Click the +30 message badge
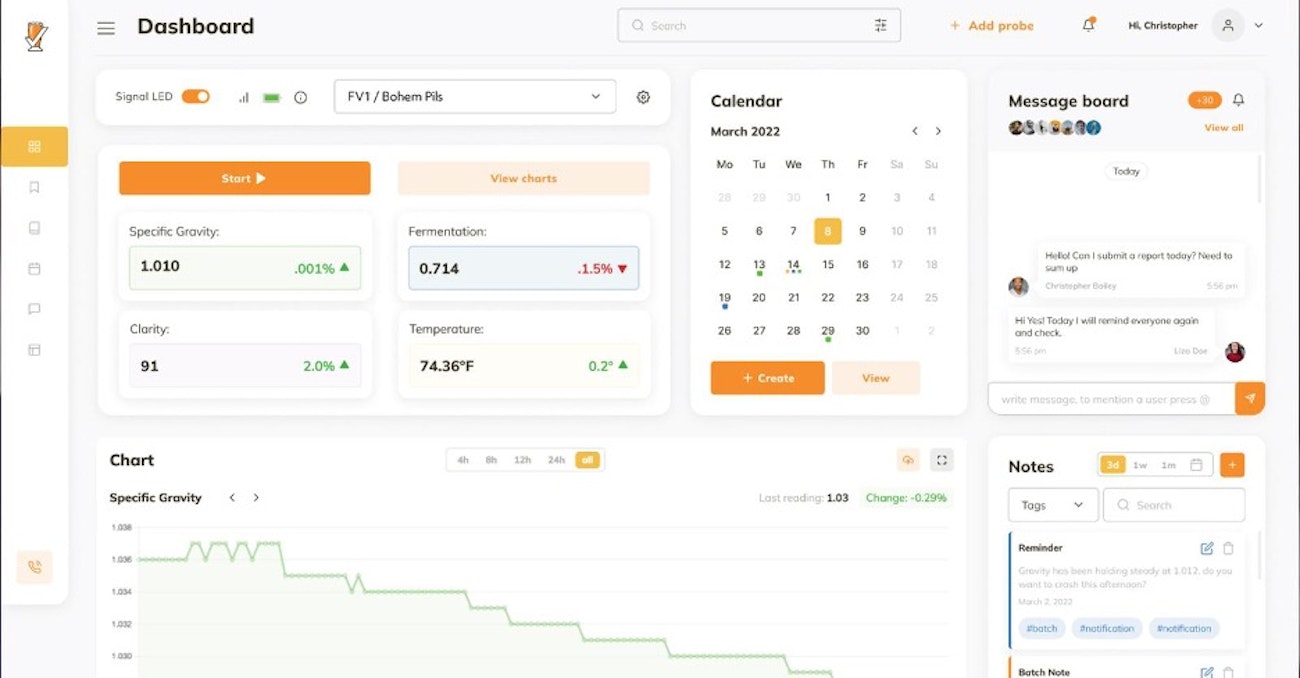This screenshot has height=678, width=1300. click(x=1205, y=100)
